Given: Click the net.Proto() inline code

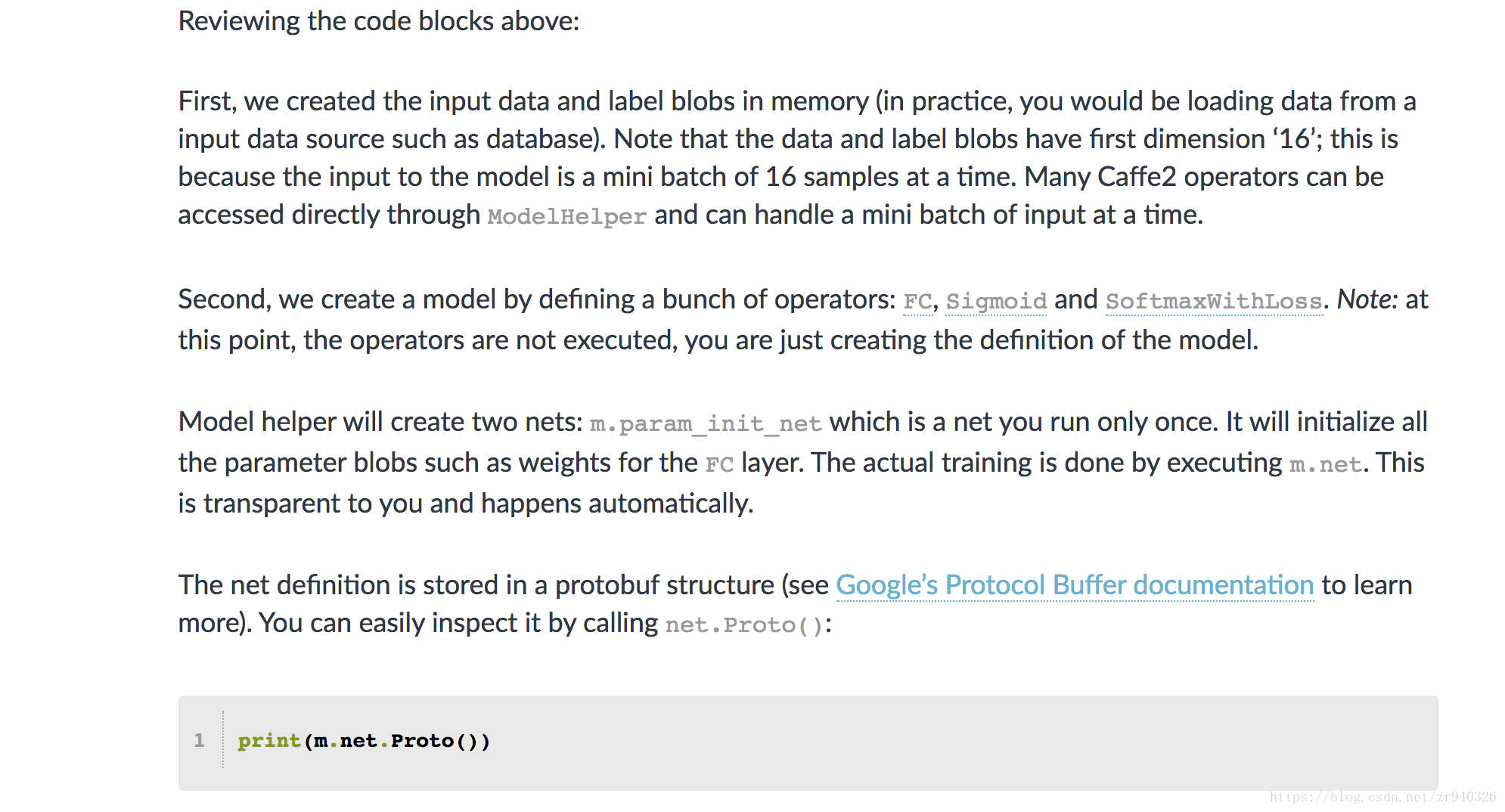Looking at the screenshot, I should point(744,624).
